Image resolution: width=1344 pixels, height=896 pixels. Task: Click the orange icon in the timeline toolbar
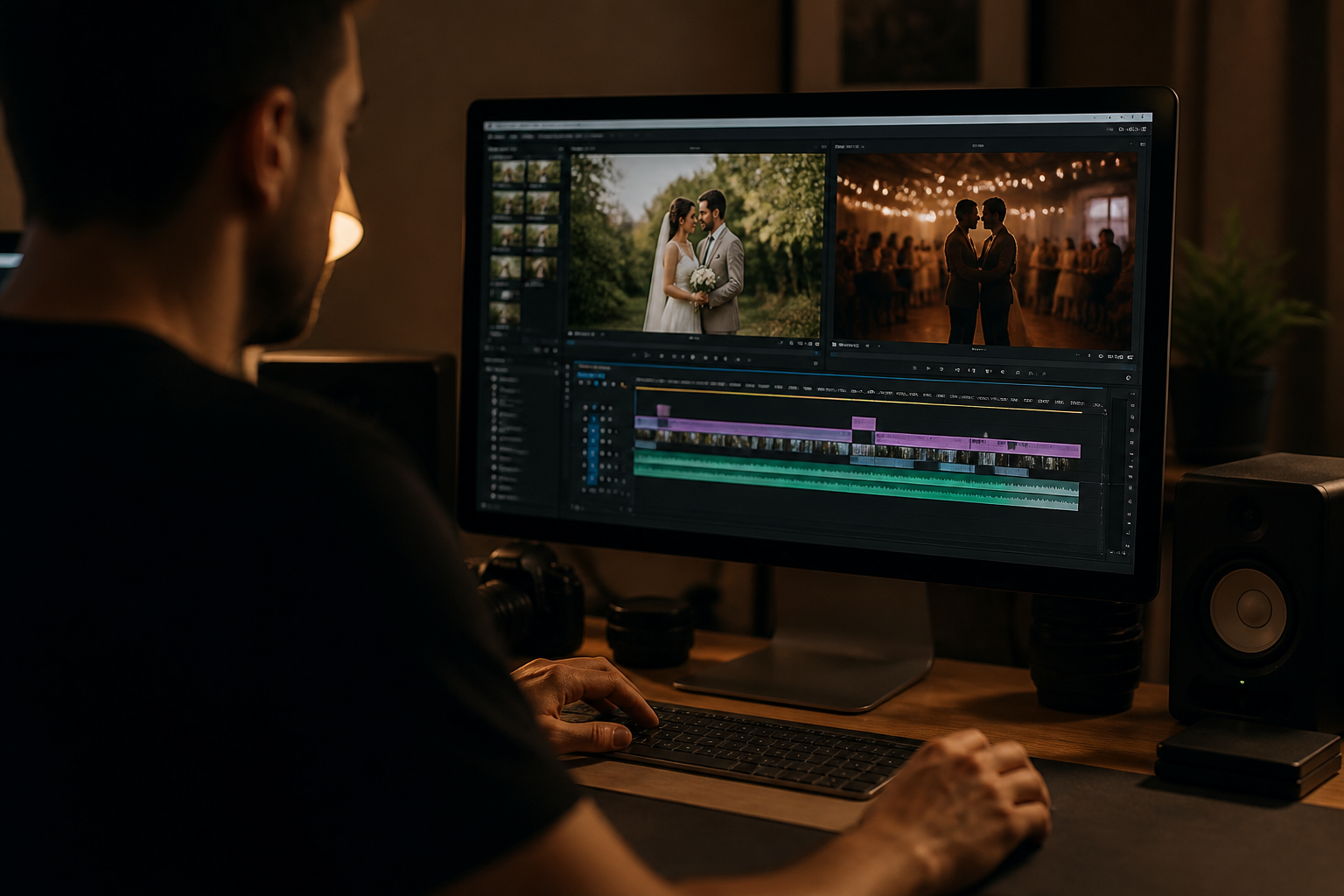click(x=623, y=384)
